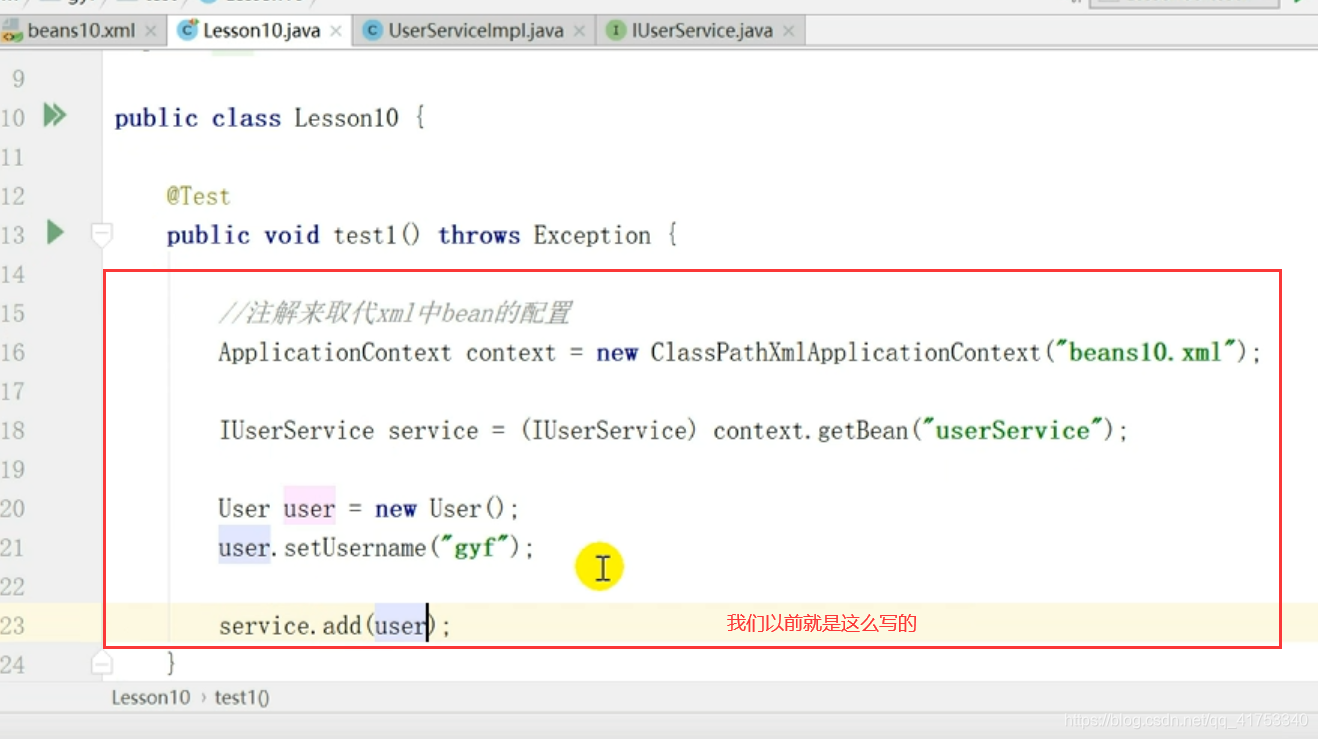This screenshot has width=1318, height=739.
Task: Collapse the test1 method at its declaration line
Action: 101,235
